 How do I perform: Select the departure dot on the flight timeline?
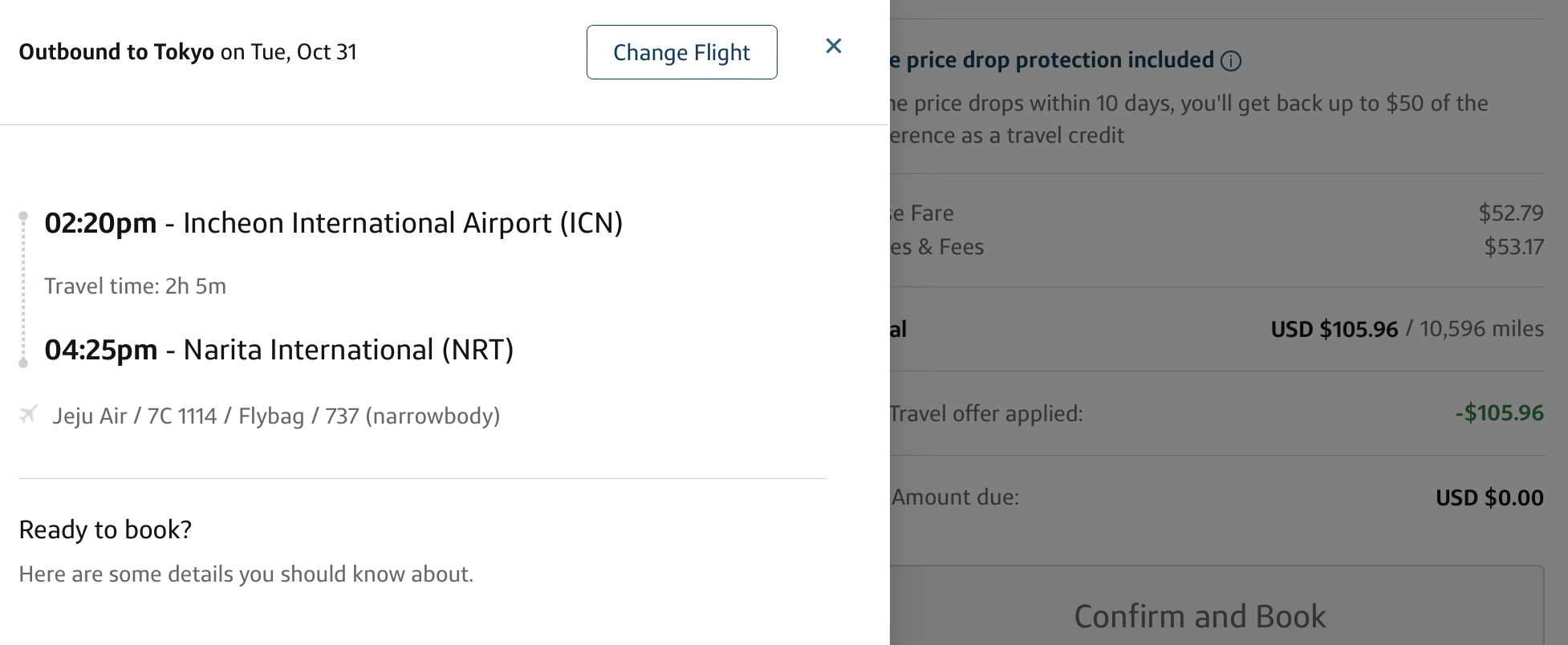23,216
